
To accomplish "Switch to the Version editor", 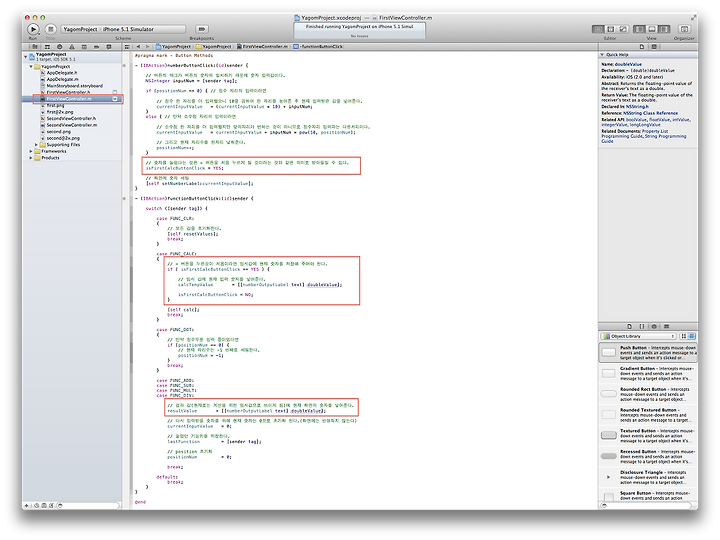I will point(623,29).
